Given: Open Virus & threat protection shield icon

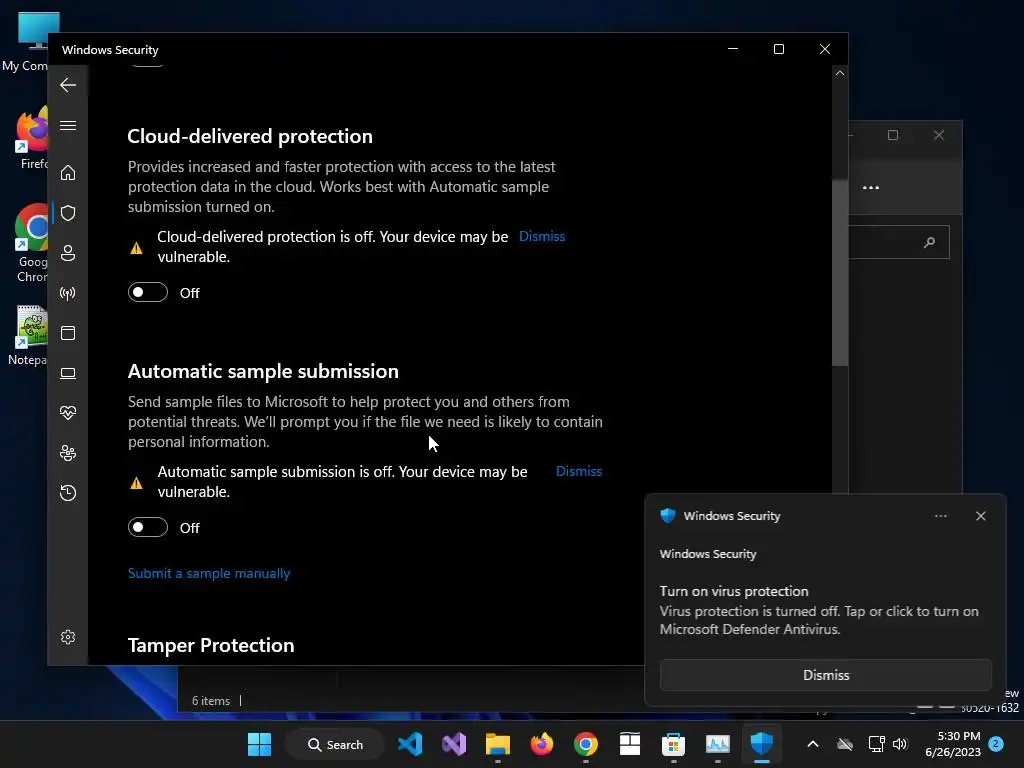Looking at the screenshot, I should tap(68, 213).
